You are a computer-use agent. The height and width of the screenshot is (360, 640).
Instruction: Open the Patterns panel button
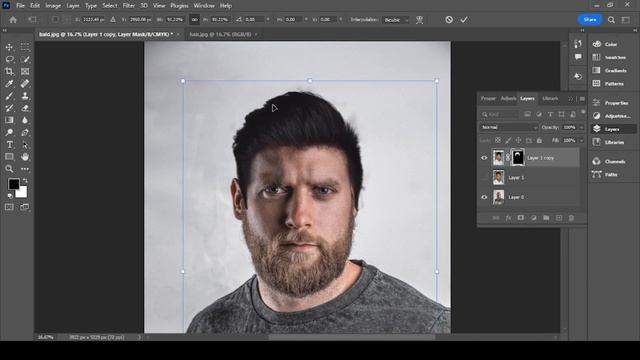[609, 84]
